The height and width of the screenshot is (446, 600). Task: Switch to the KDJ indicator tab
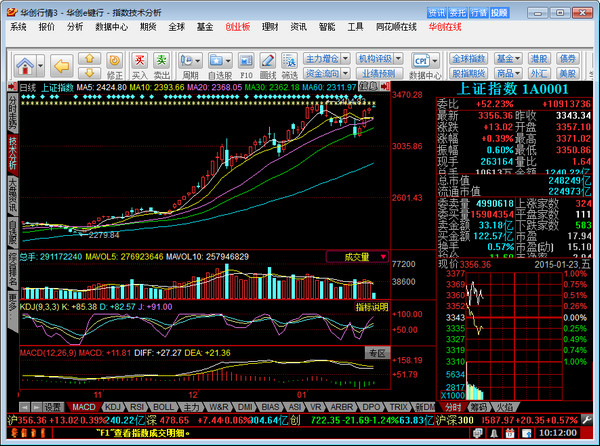pos(113,407)
